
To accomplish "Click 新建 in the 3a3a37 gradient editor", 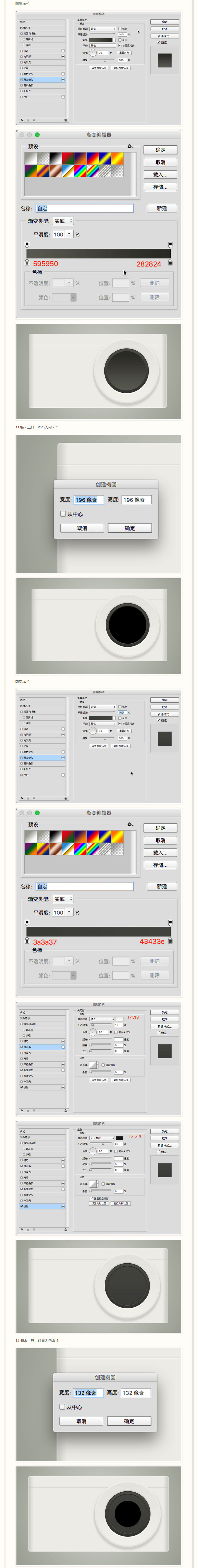I will click(162, 886).
